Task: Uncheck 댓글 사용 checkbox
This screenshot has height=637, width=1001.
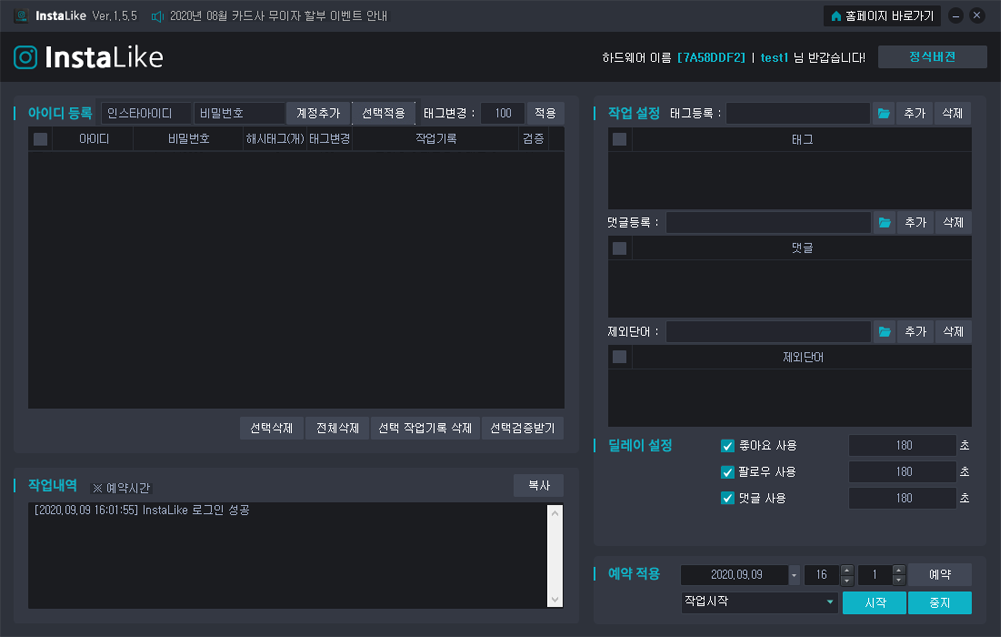Action: coord(727,498)
